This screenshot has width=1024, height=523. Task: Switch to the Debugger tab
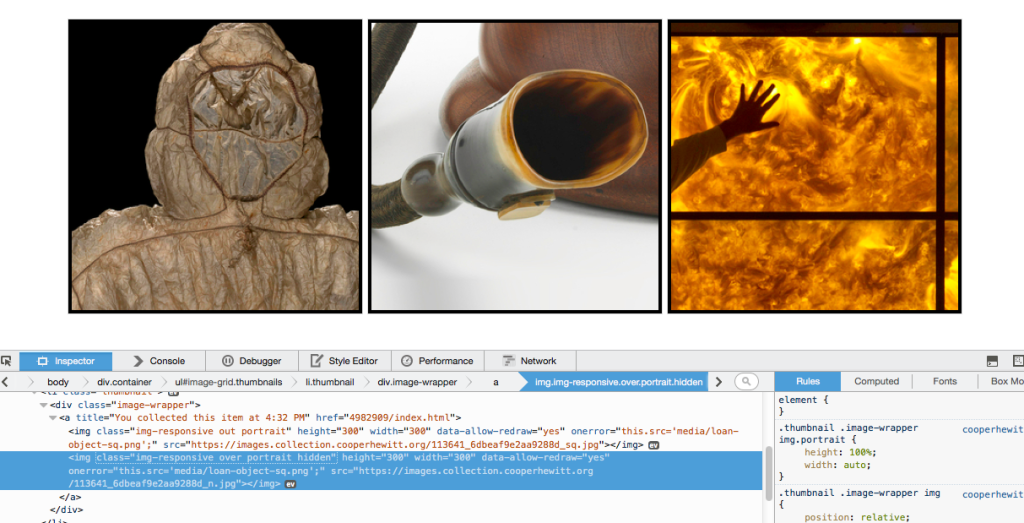click(x=252, y=361)
